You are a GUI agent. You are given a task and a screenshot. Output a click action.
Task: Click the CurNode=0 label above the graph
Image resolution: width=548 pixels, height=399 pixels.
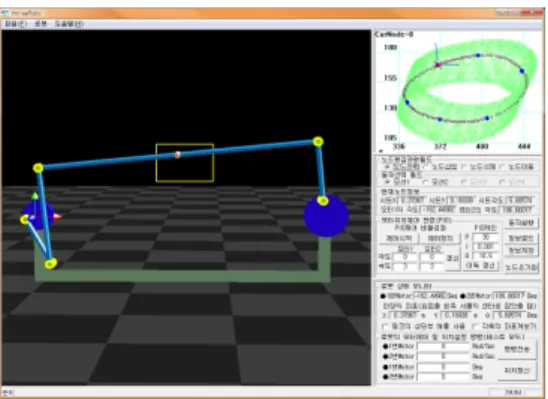tap(394, 34)
